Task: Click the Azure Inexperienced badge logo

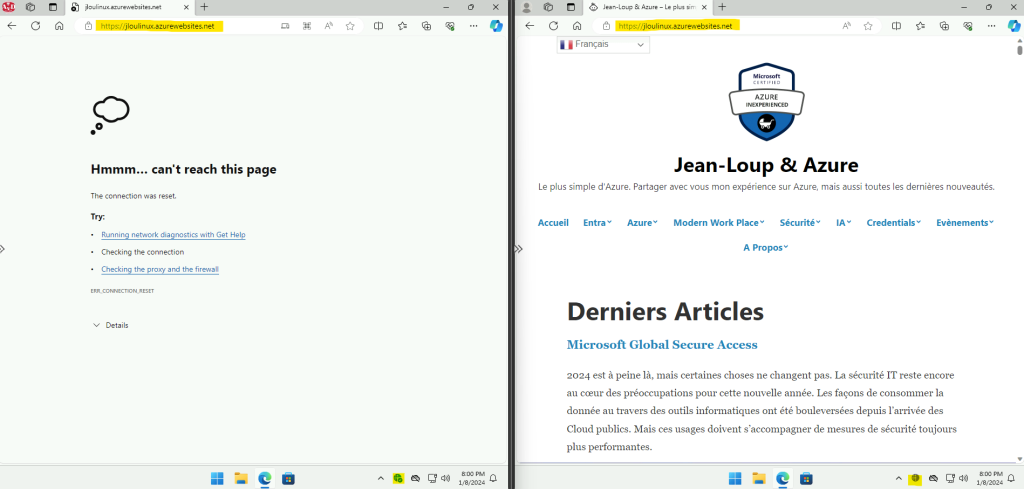Action: (766, 101)
